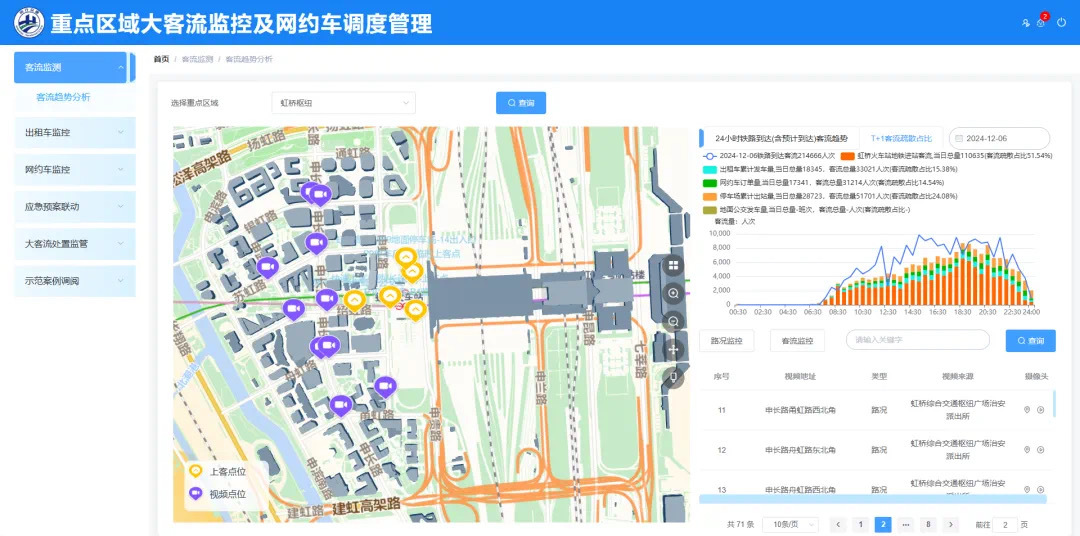
Task: Select the 路况监控 filter tab
Action: click(727, 340)
